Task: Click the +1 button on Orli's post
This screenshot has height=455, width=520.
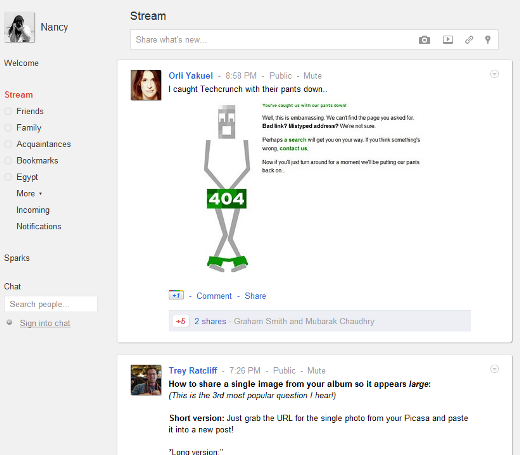Action: coord(176,295)
